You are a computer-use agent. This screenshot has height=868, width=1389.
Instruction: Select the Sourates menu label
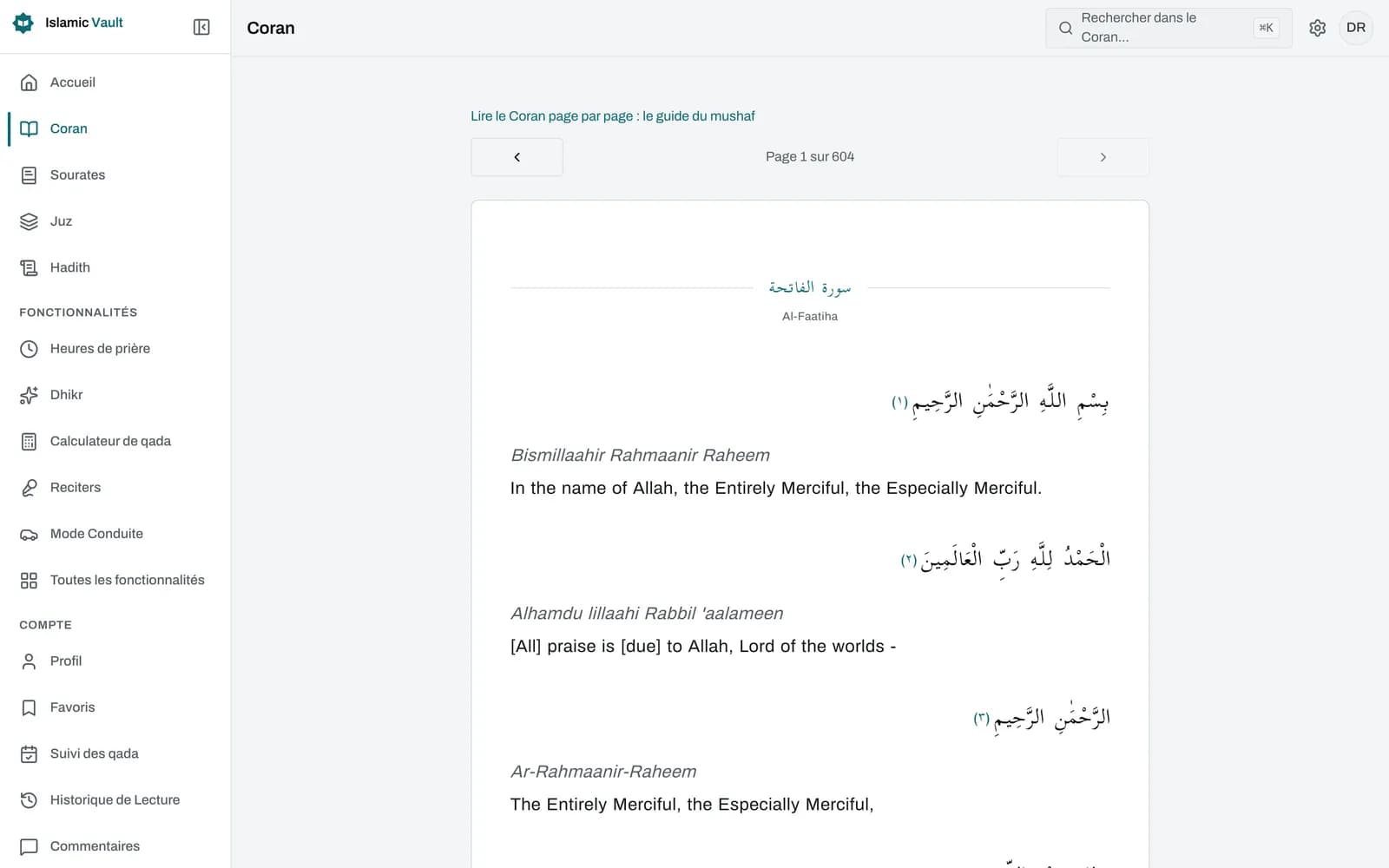click(77, 175)
